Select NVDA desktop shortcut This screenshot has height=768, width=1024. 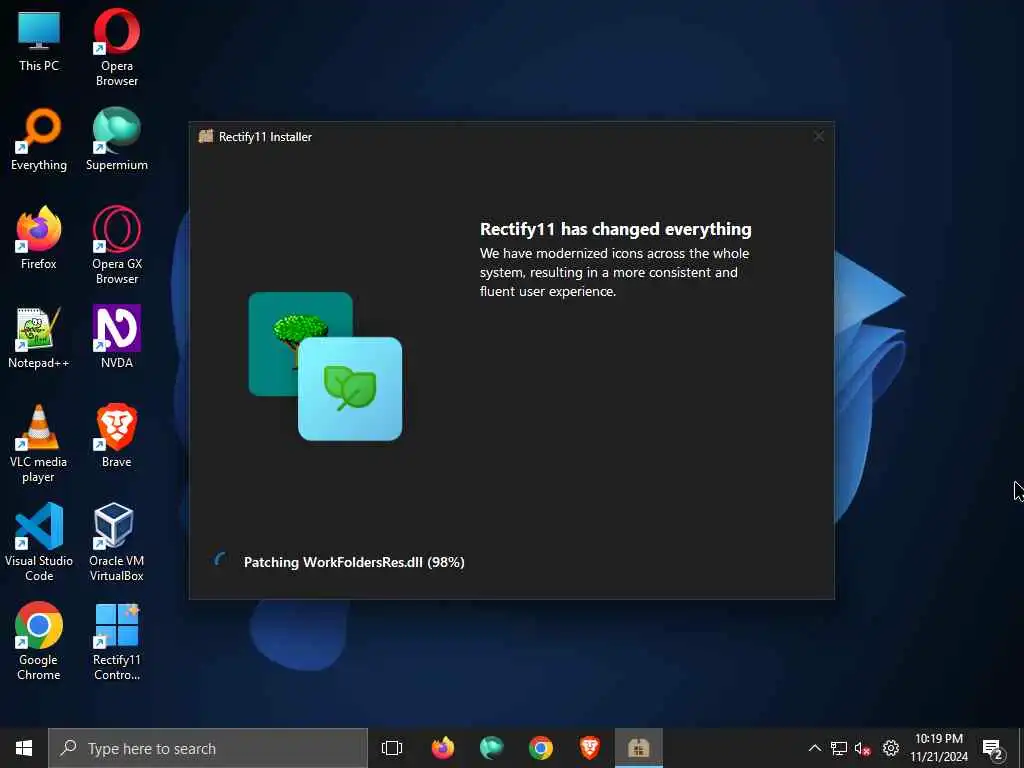pyautogui.click(x=117, y=337)
